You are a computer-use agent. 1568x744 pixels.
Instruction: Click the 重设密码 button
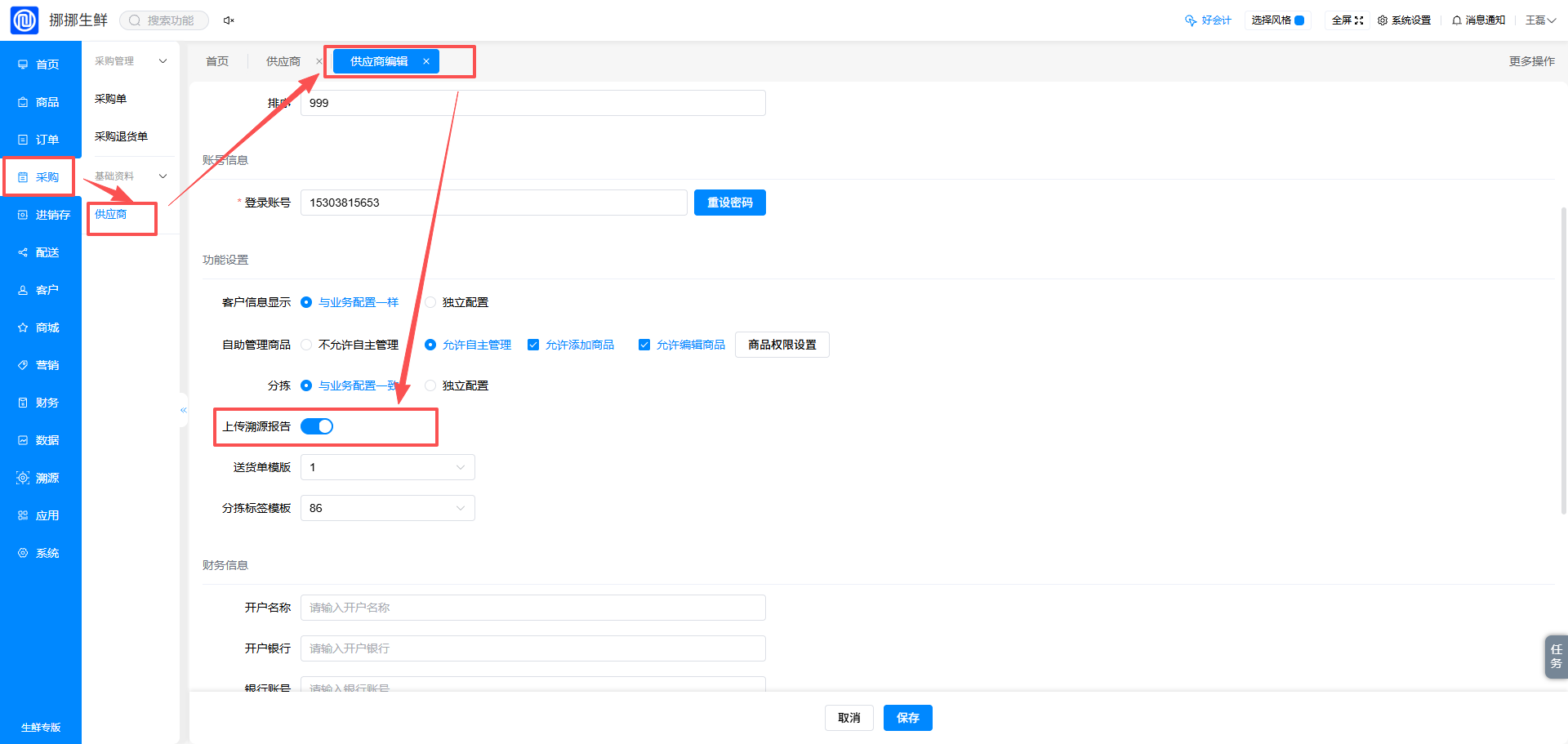[730, 203]
